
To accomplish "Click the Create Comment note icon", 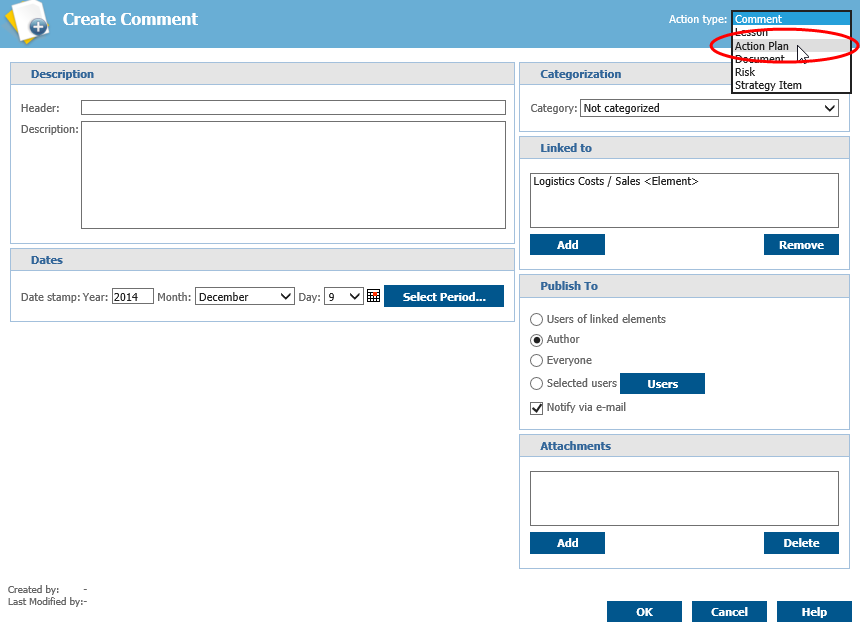I will pyautogui.click(x=25, y=22).
